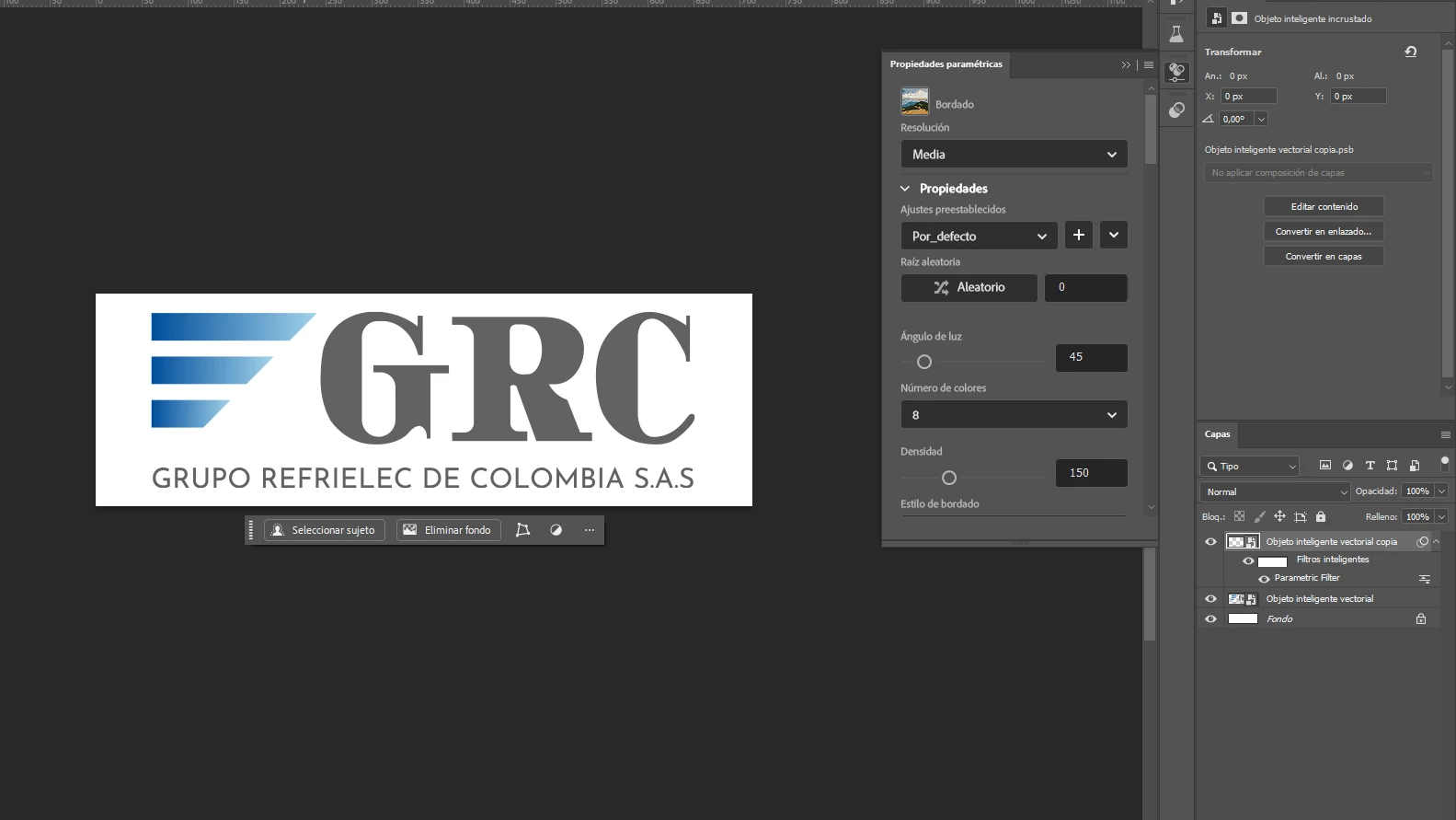Open the flask icon panel in the side dock
Screen dimensions: 1456x820
(1176, 35)
